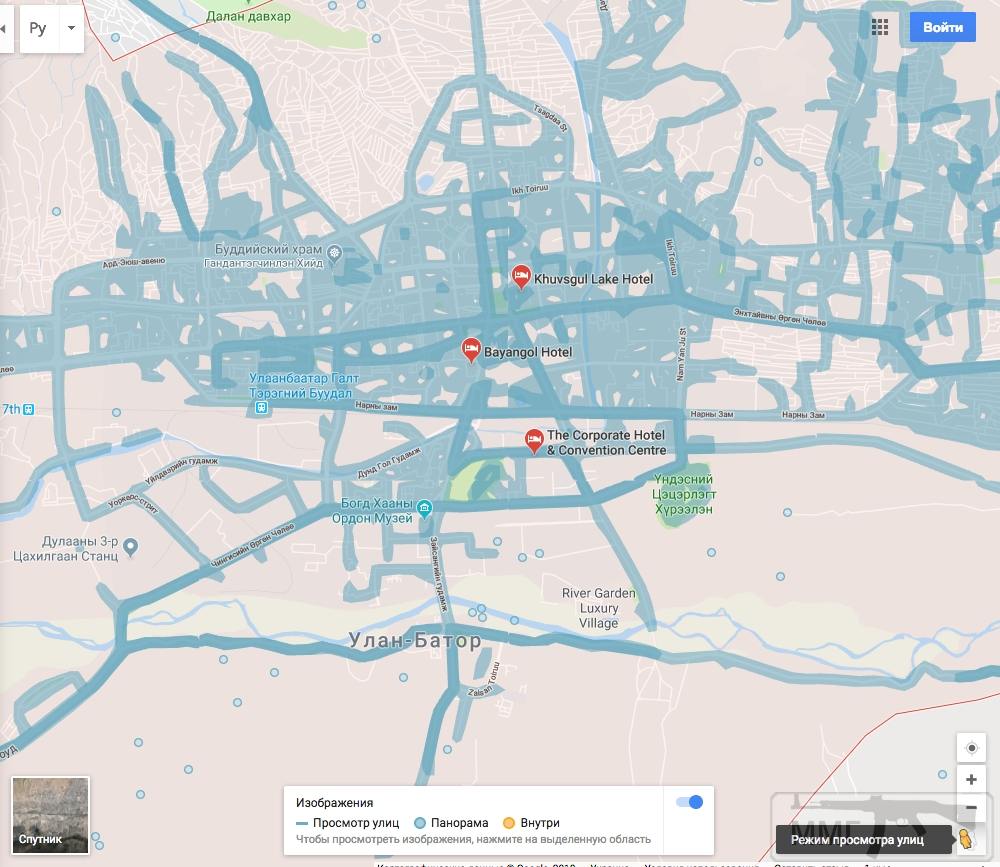Collapse the side panel with the left arrow
The height and width of the screenshot is (867, 1000).
click(3, 28)
